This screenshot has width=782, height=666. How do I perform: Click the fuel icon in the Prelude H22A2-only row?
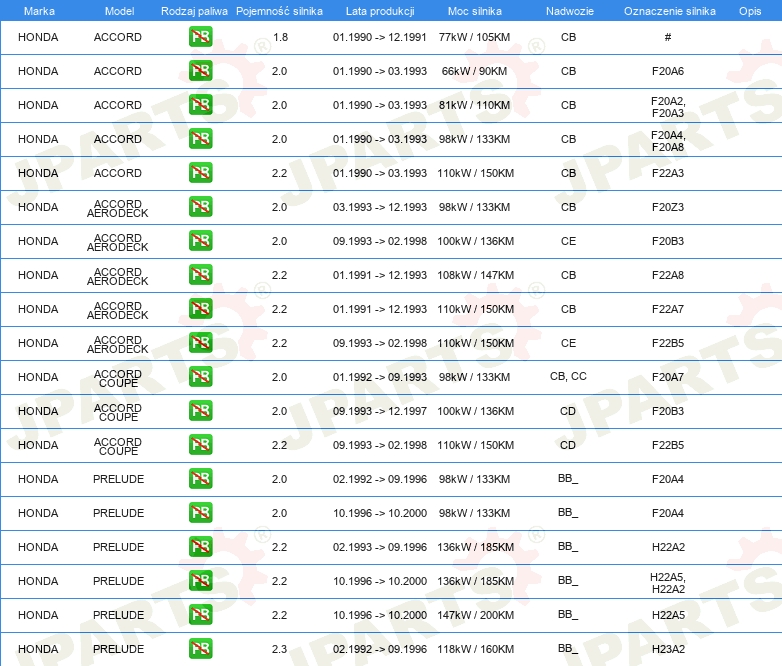point(200,546)
